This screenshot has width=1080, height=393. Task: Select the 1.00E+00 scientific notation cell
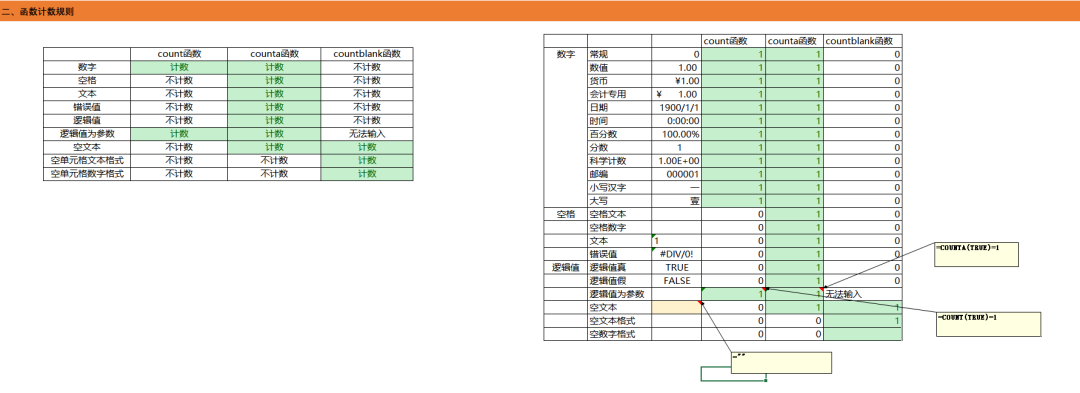[x=676, y=160]
